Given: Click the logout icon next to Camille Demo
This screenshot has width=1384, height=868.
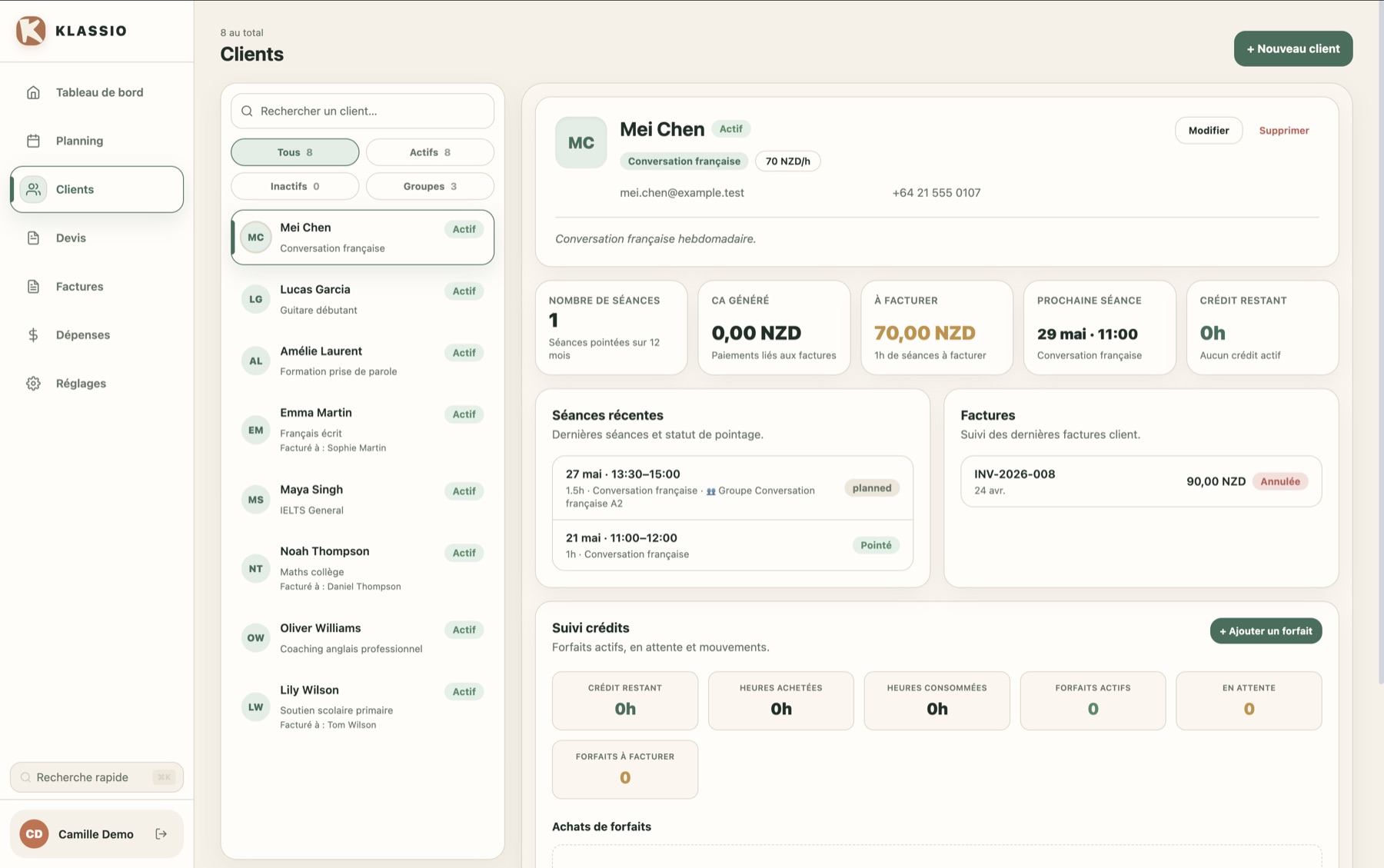Looking at the screenshot, I should pyautogui.click(x=161, y=833).
